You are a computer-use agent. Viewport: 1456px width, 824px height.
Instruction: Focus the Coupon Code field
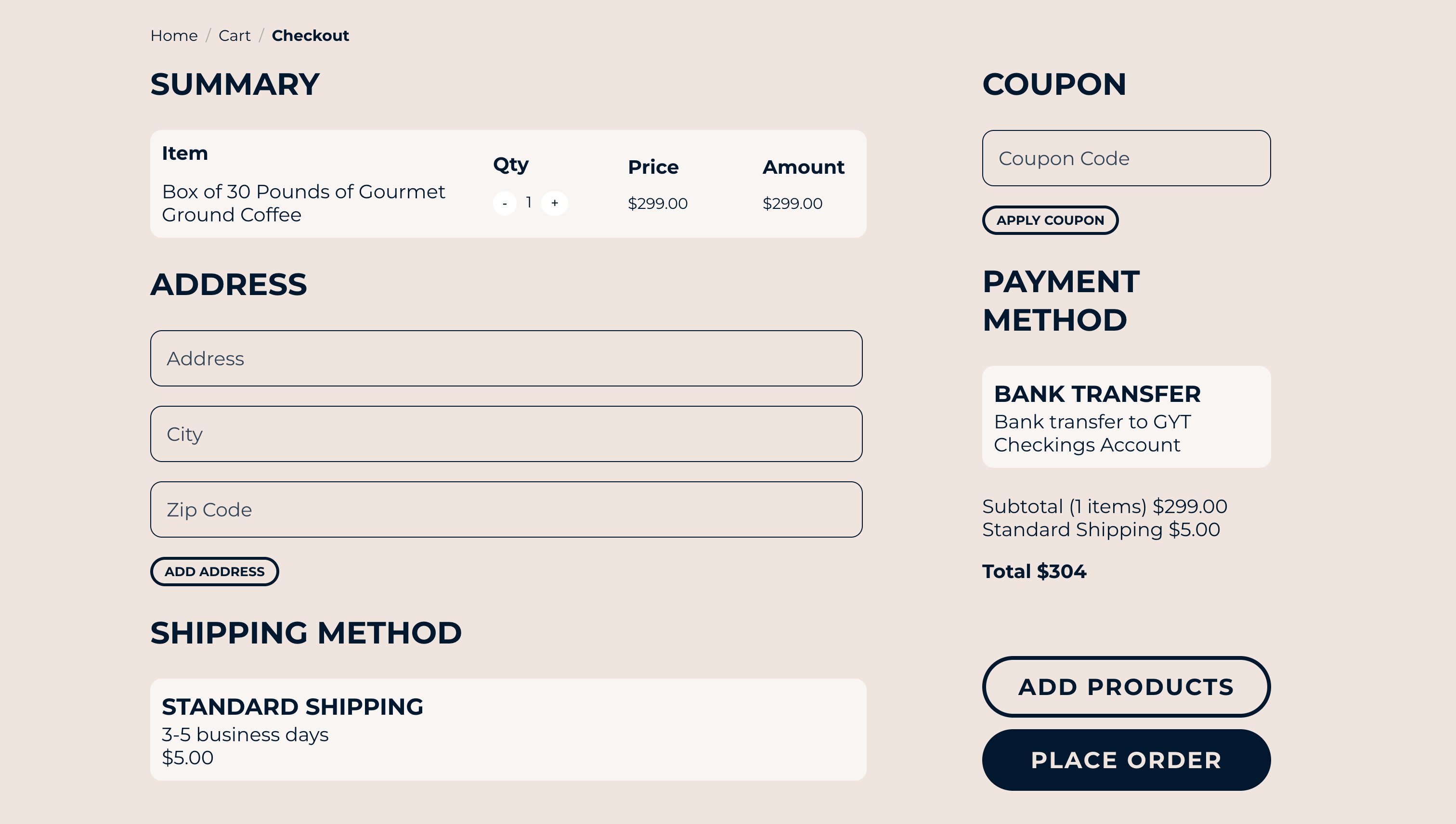1126,158
